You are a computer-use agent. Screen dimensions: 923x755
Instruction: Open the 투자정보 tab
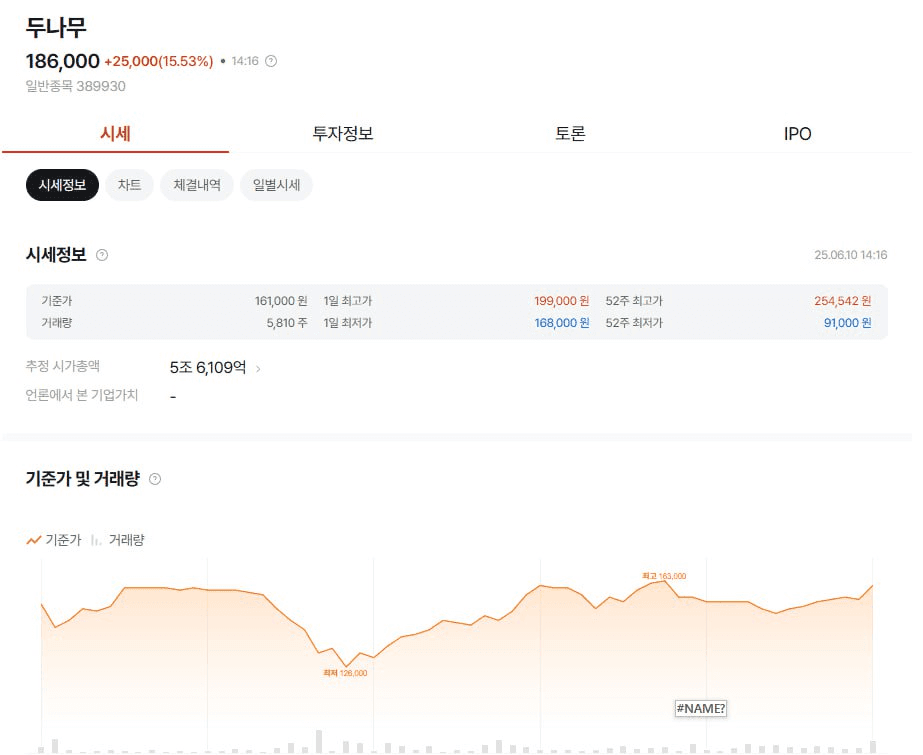click(x=343, y=134)
